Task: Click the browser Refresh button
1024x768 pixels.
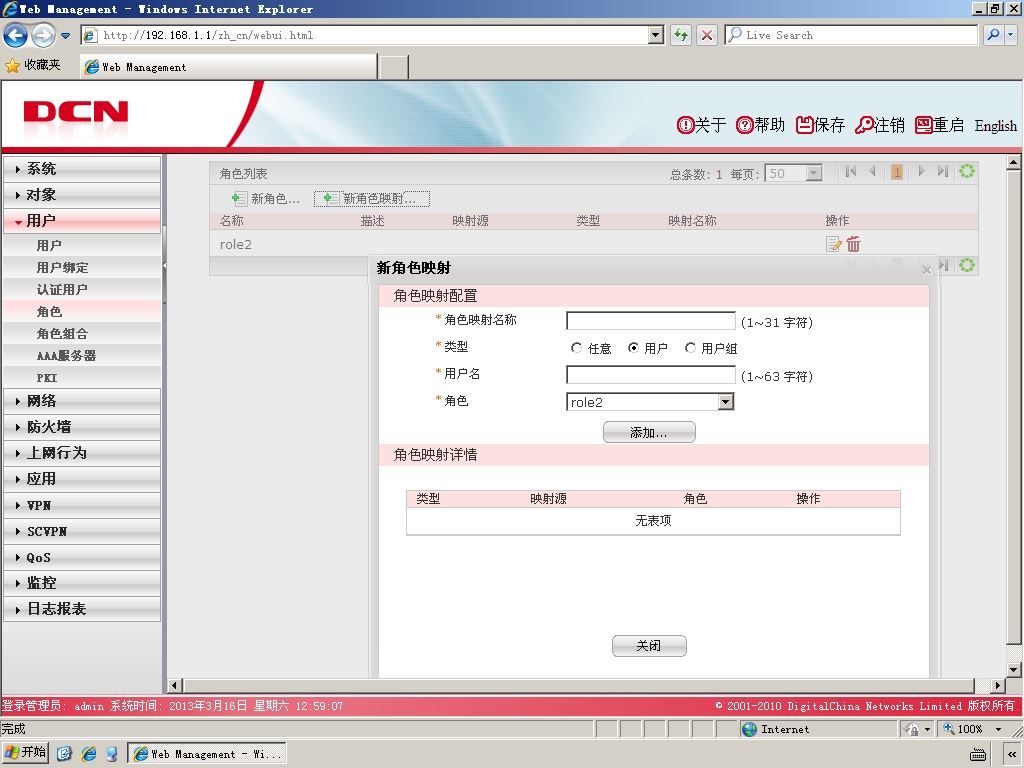Action: point(680,35)
